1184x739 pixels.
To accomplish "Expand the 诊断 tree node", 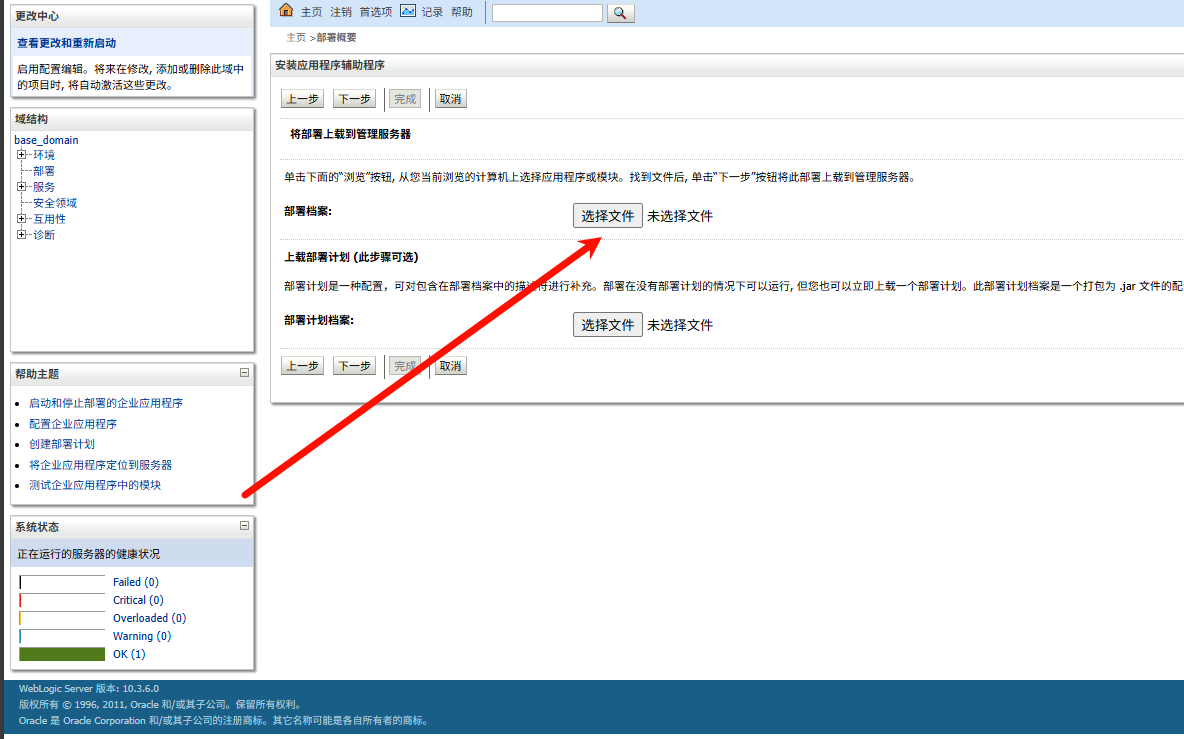I will coord(21,235).
